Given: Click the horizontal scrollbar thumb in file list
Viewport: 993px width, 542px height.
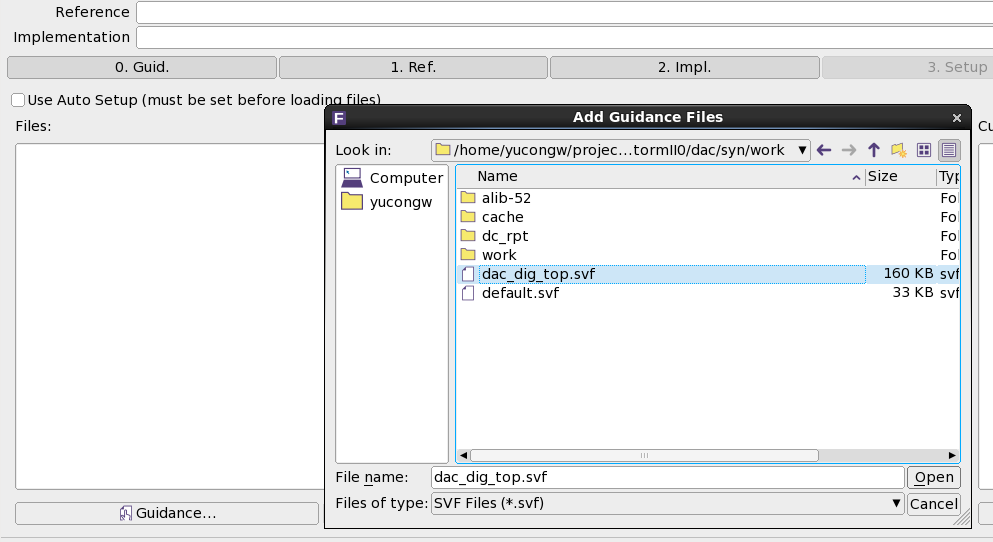Looking at the screenshot, I should 644,455.
